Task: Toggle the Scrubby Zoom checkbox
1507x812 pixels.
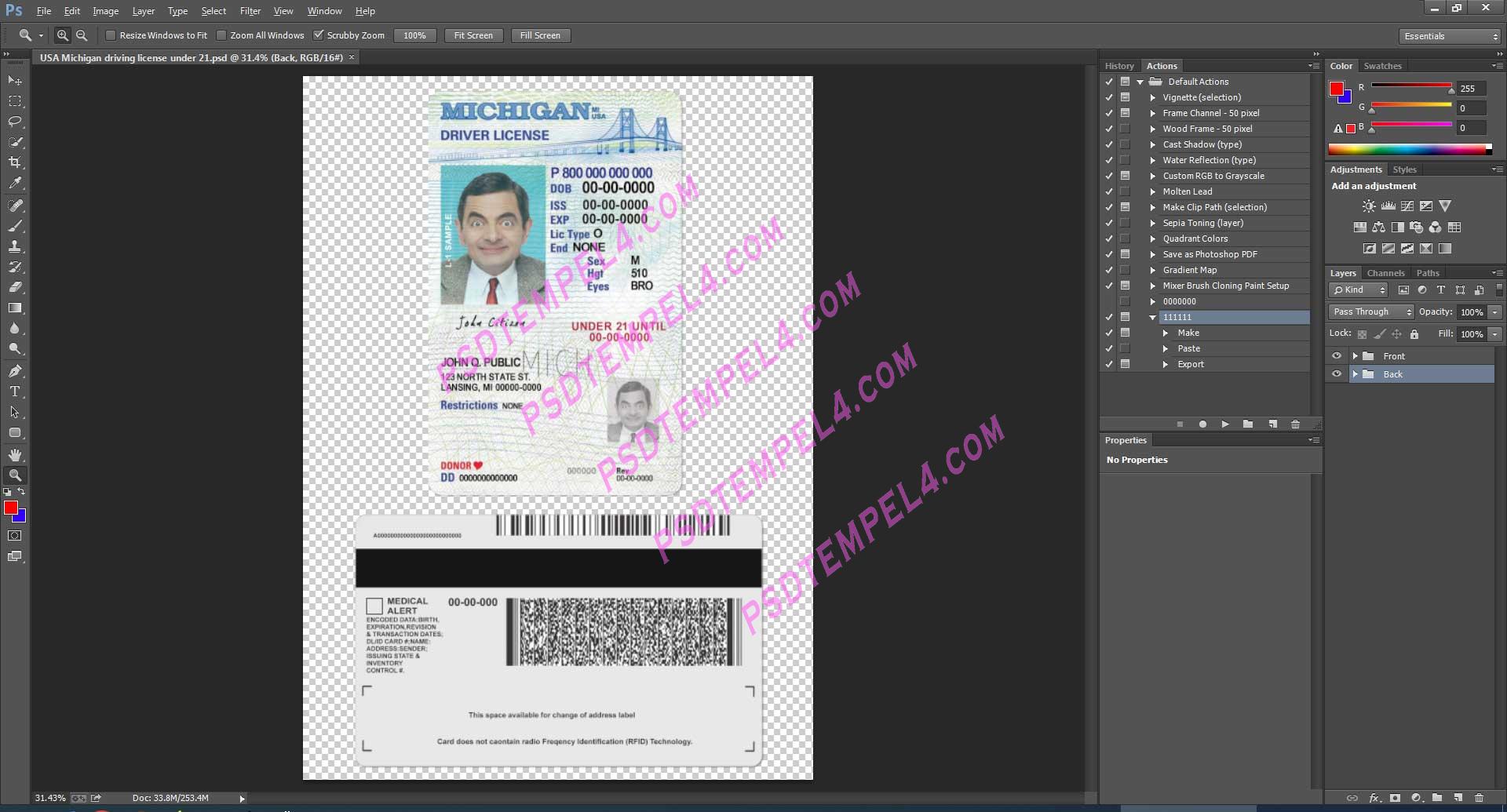Action: (319, 35)
